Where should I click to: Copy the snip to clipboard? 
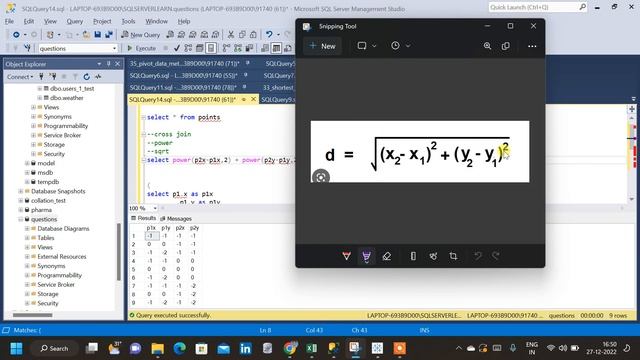click(506, 46)
